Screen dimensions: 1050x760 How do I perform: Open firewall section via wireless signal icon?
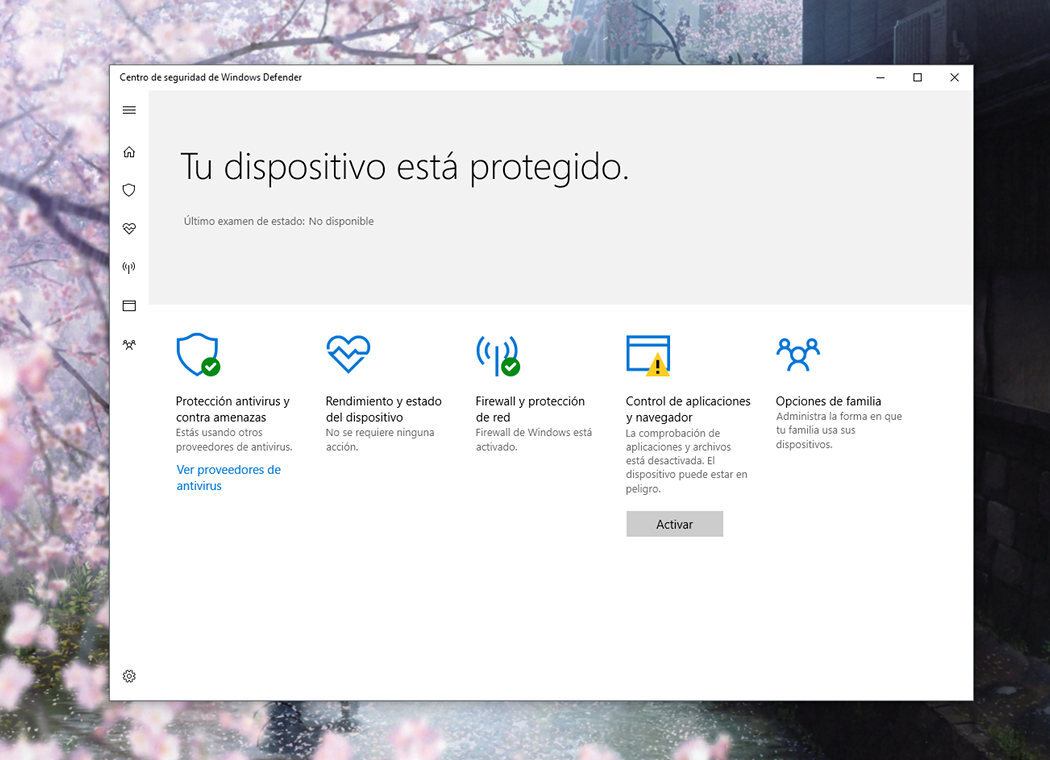coord(128,267)
